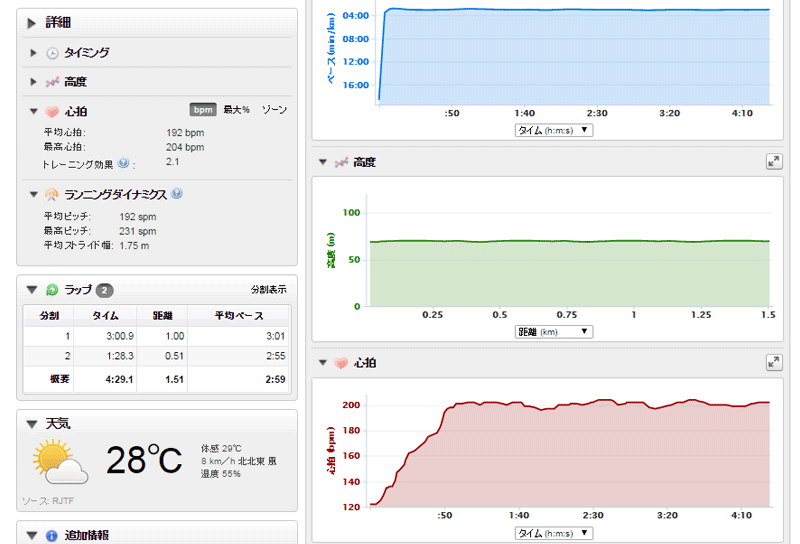Screen dimensions: 800x544
Task: Click the sun and cloud weather icon
Action: pyautogui.click(x=60, y=461)
